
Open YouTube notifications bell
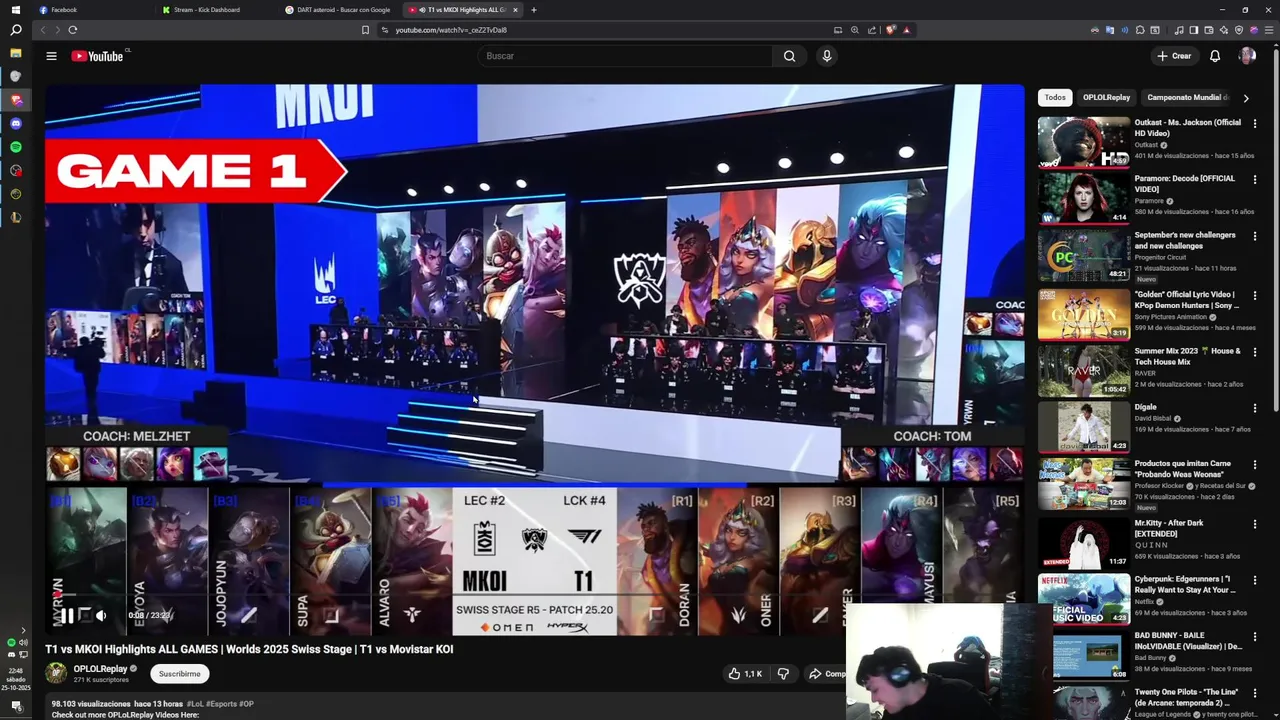[1215, 56]
